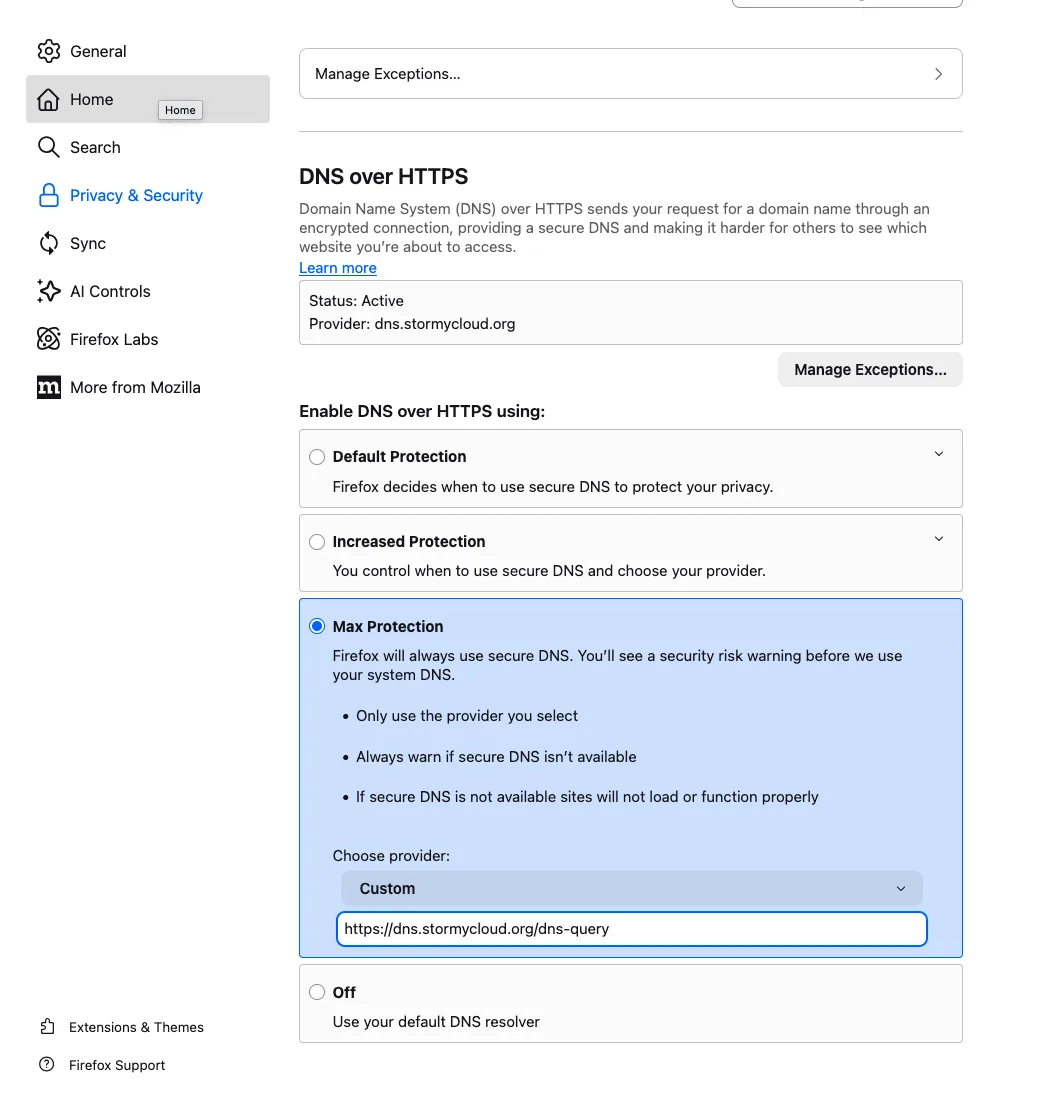This screenshot has width=1040, height=1098.
Task: Open the Learn more link
Action: click(337, 267)
